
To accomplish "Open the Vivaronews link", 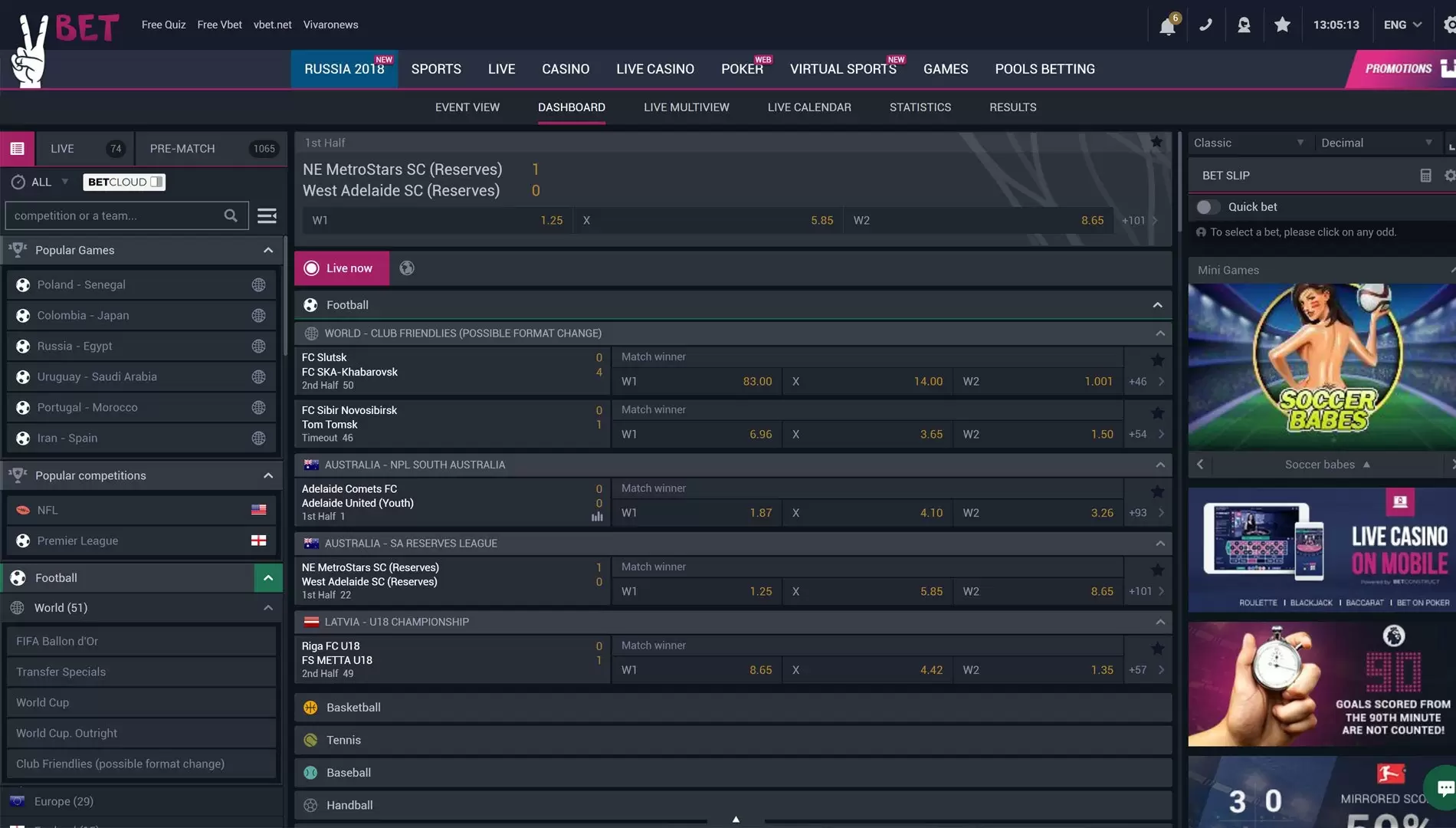I will pyautogui.click(x=330, y=25).
